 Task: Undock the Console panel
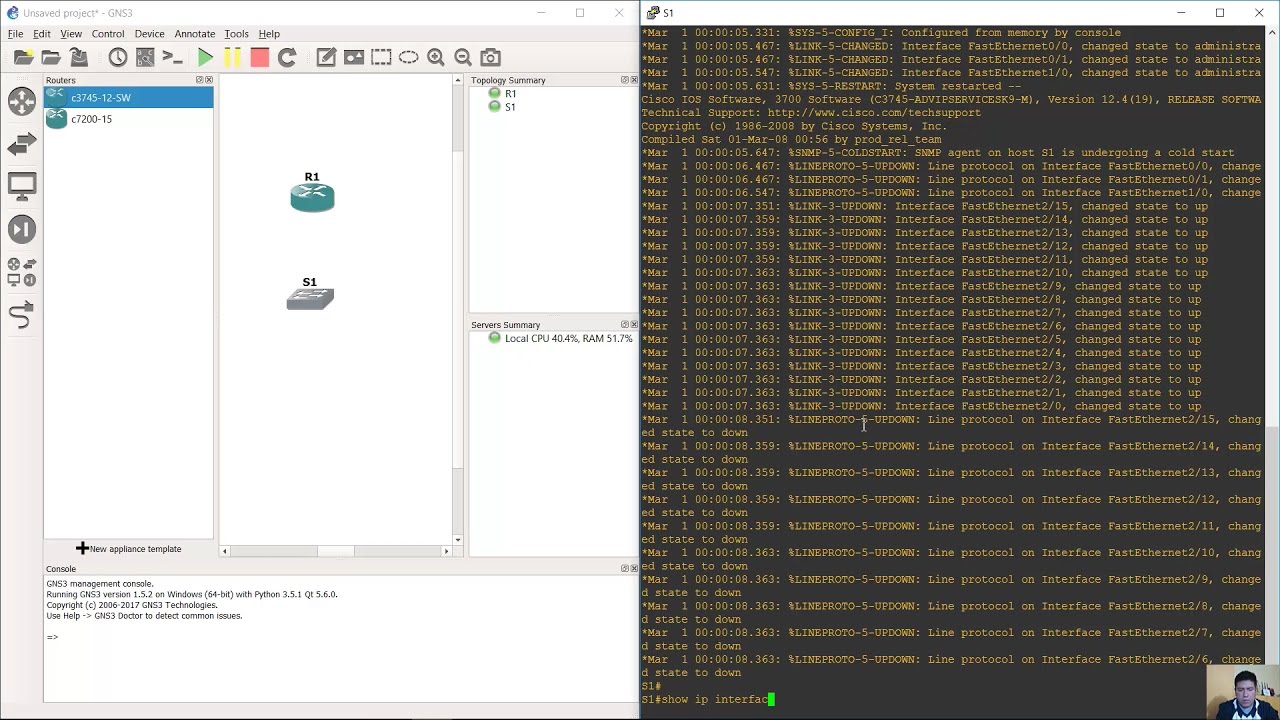[x=625, y=569]
